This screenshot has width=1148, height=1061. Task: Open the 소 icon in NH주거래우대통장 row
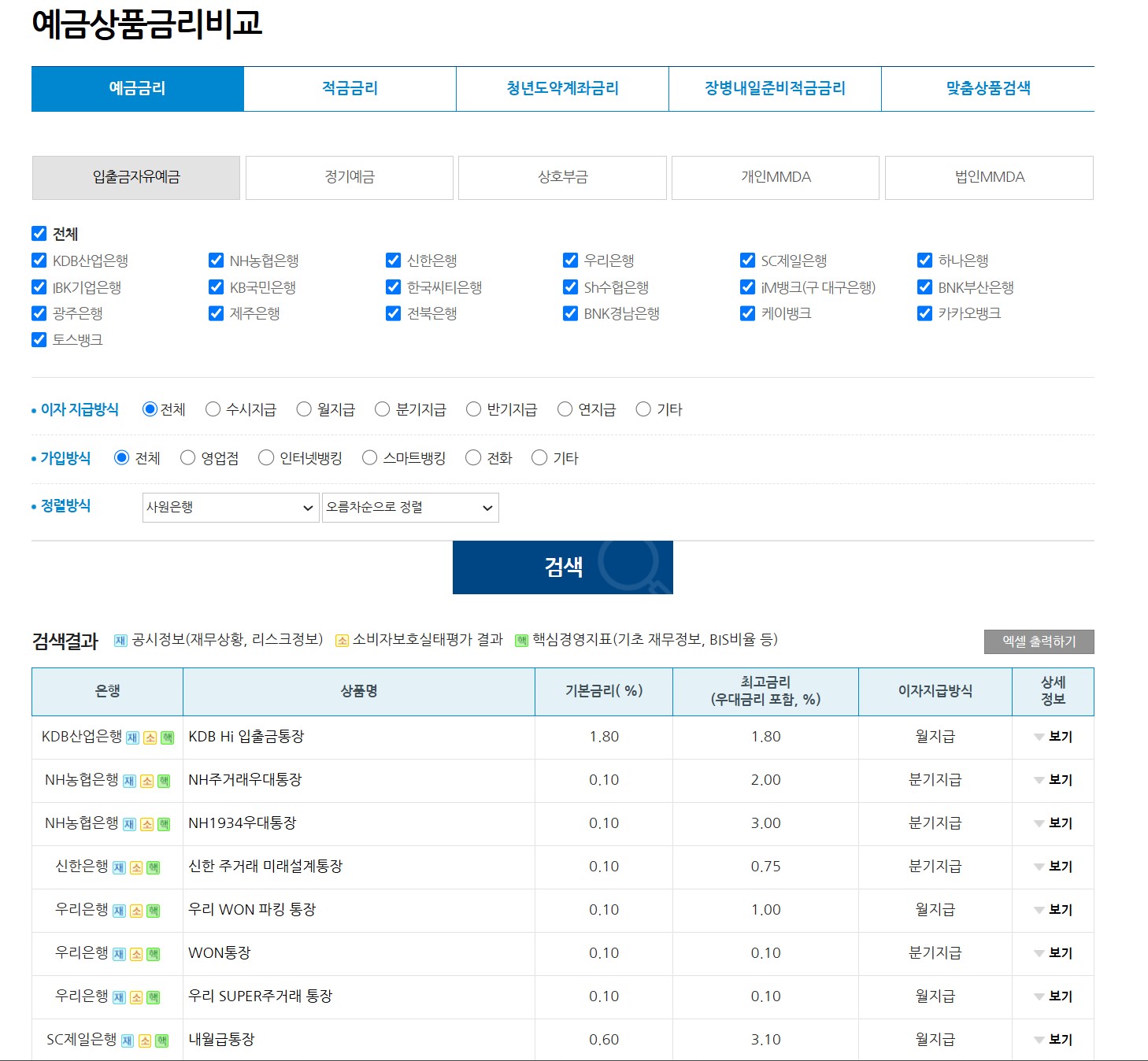[x=146, y=782]
